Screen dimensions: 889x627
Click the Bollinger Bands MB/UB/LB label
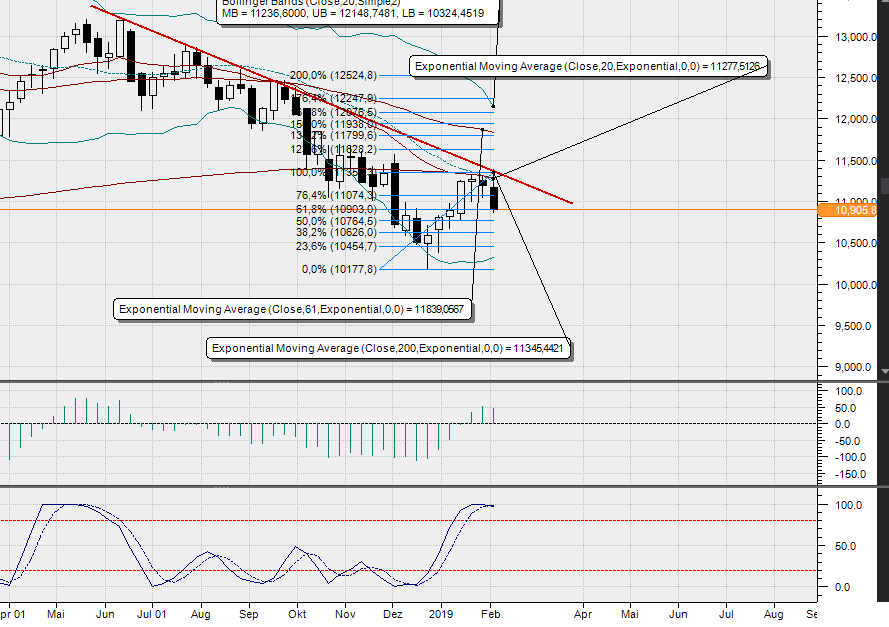point(357,11)
